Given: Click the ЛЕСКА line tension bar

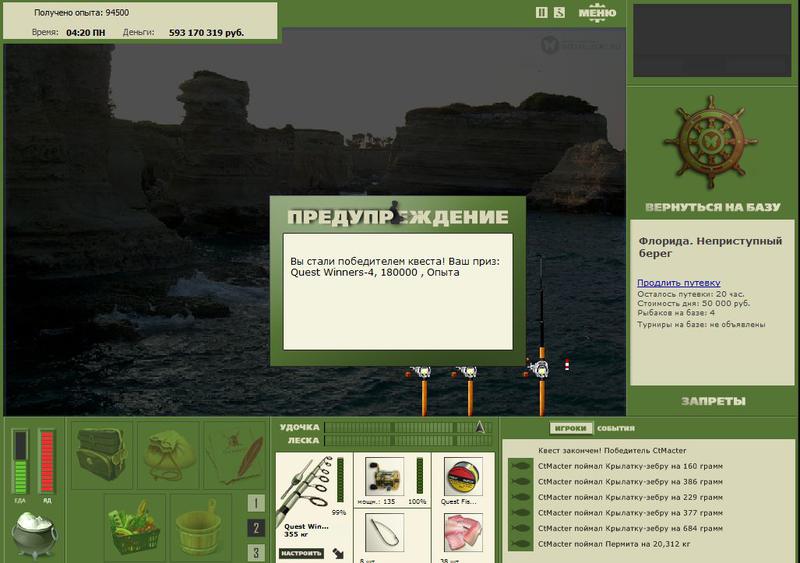Looking at the screenshot, I should 408,440.
